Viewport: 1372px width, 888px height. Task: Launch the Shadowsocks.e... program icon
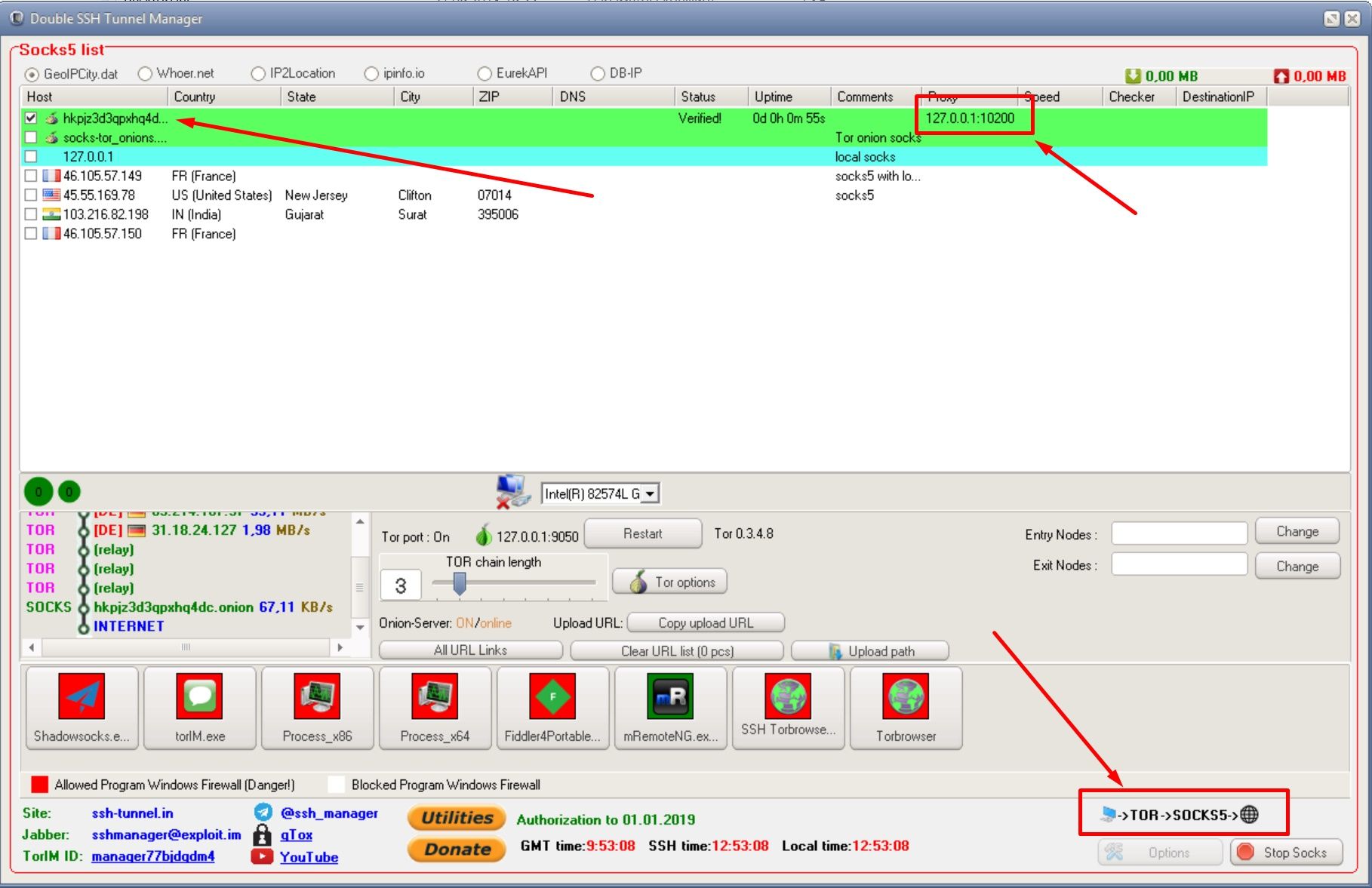(x=82, y=708)
